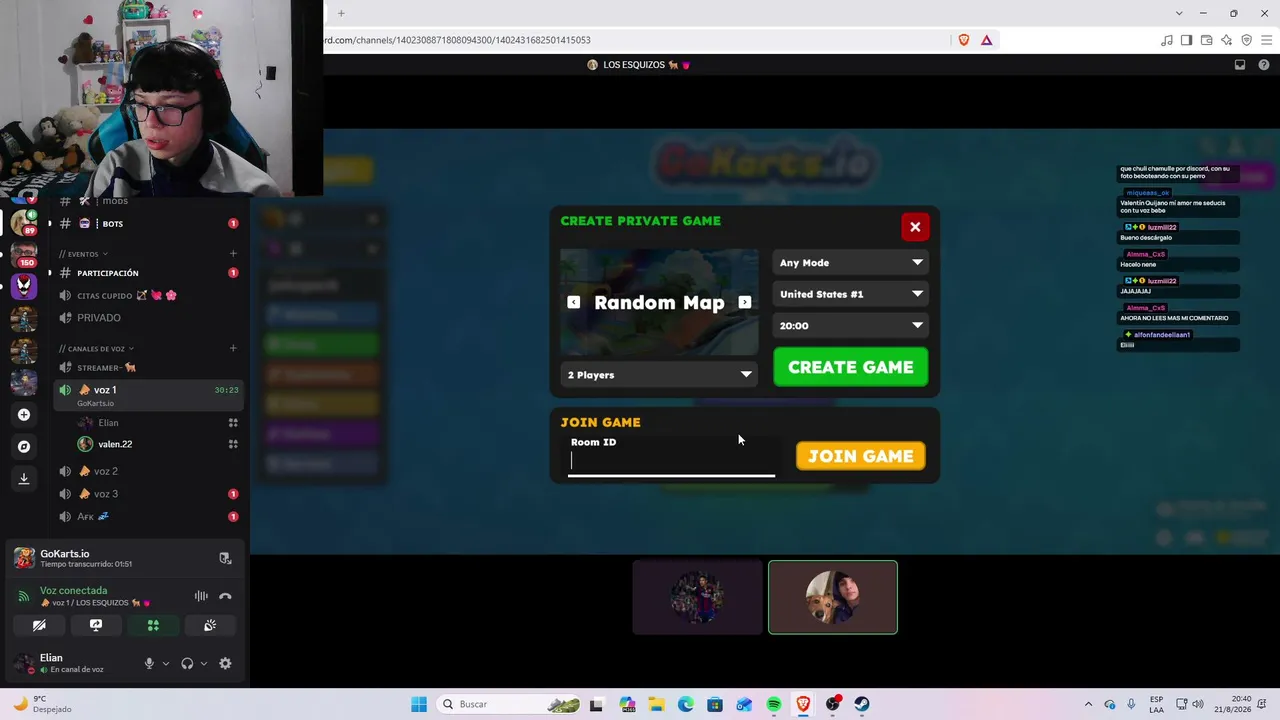Screen dimensions: 1280x720
Task: Open microphone input options arrow
Action: (x=166, y=663)
